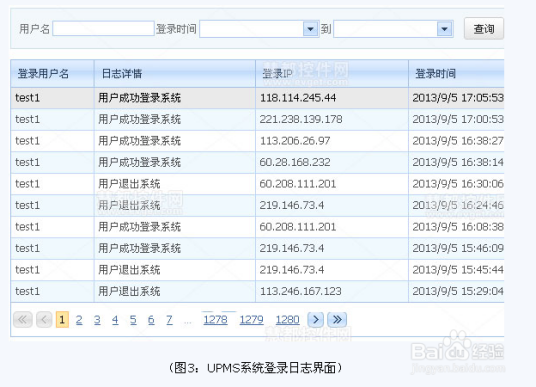Go to page 1278

(215, 320)
